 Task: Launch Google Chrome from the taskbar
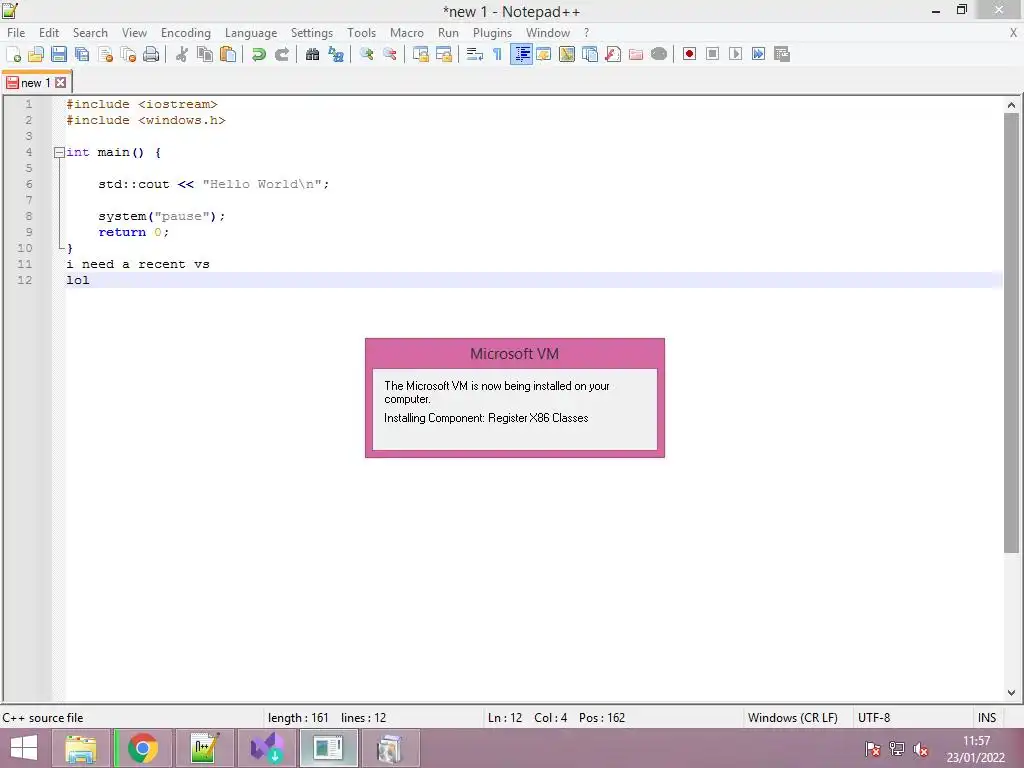click(143, 748)
